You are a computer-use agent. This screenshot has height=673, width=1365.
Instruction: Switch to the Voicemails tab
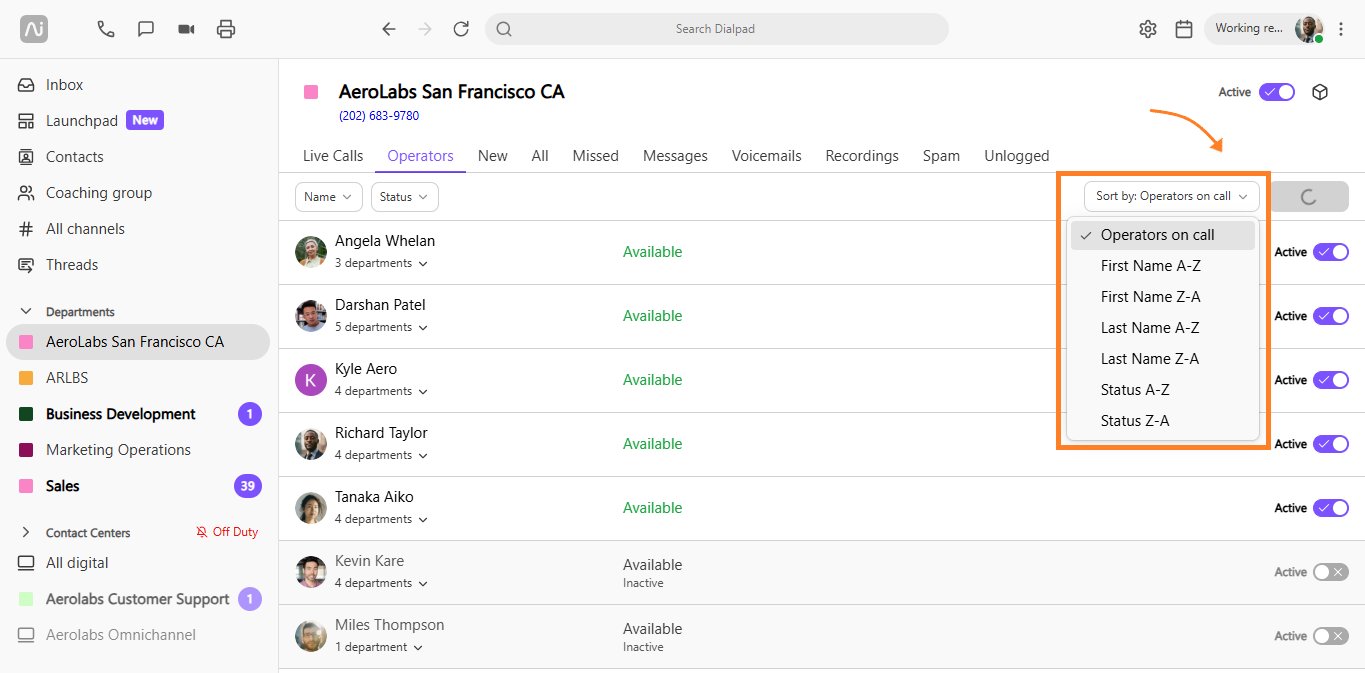(766, 156)
